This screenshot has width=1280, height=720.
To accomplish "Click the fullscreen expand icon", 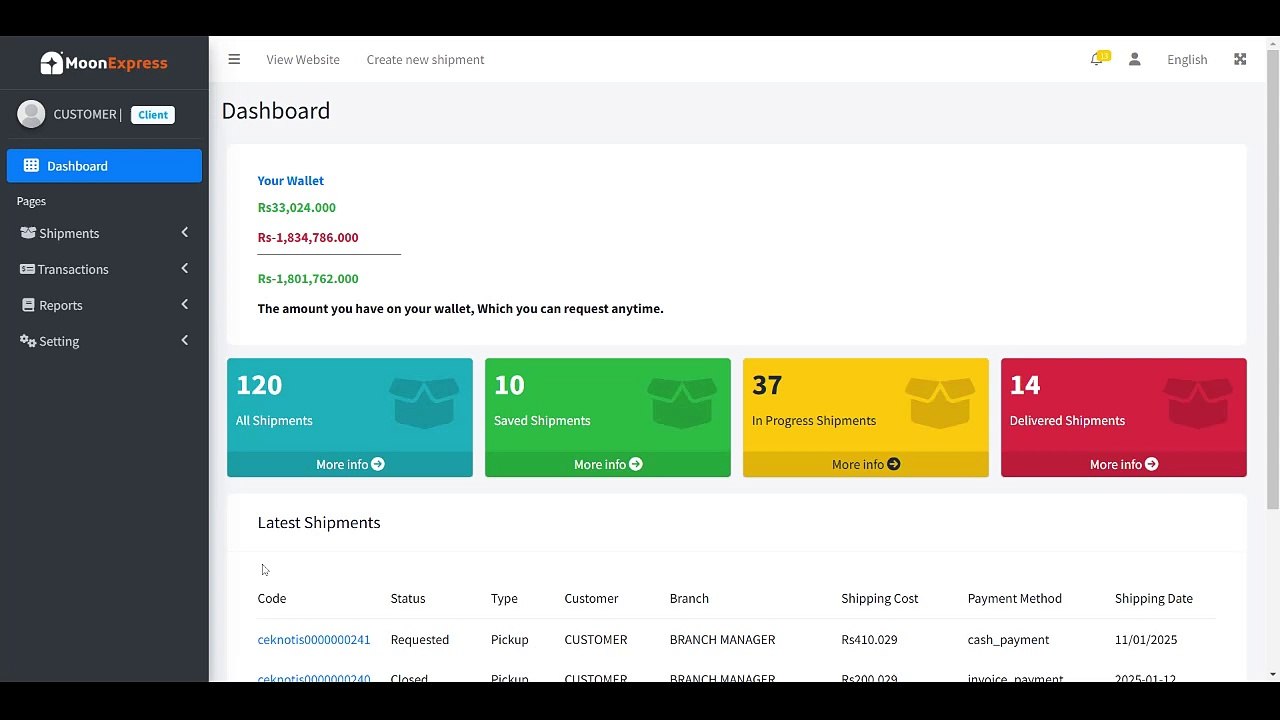I will tap(1240, 59).
